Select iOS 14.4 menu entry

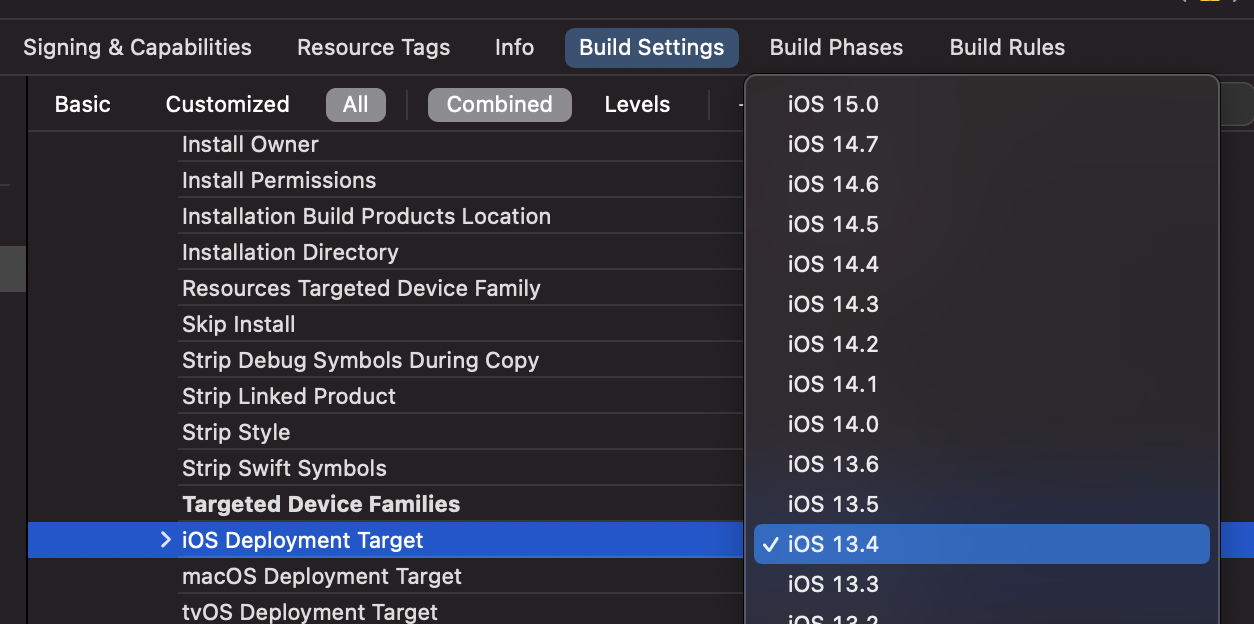pyautogui.click(x=981, y=264)
